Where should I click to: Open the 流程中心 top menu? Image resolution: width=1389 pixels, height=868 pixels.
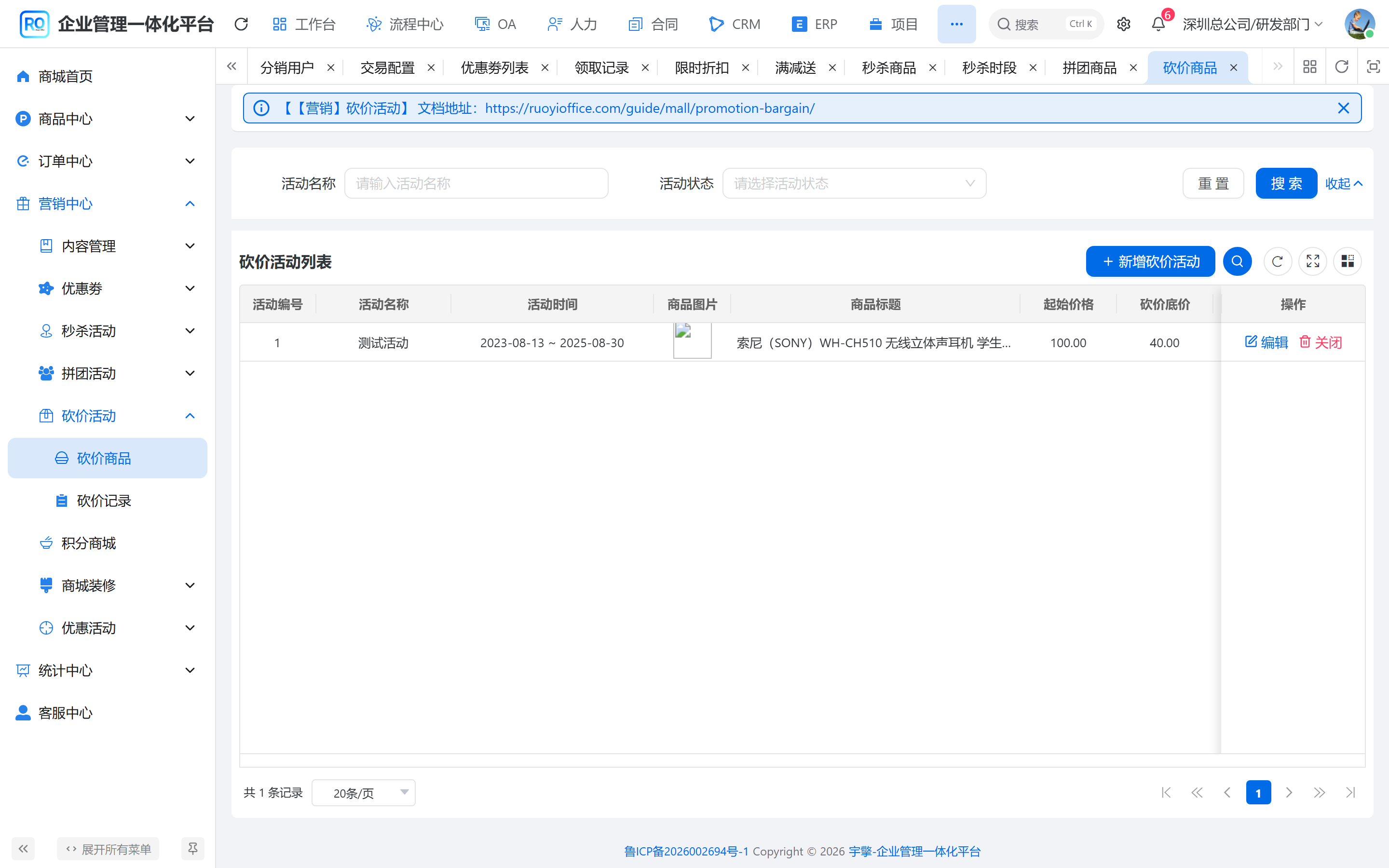click(405, 24)
